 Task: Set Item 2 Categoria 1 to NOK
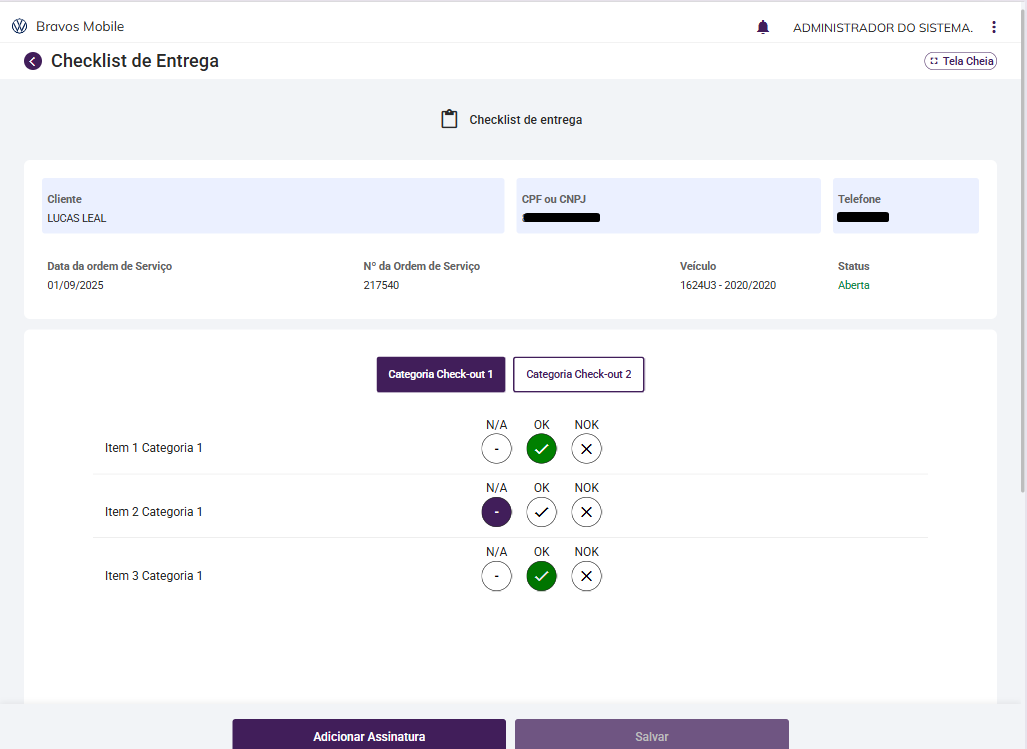coord(586,512)
